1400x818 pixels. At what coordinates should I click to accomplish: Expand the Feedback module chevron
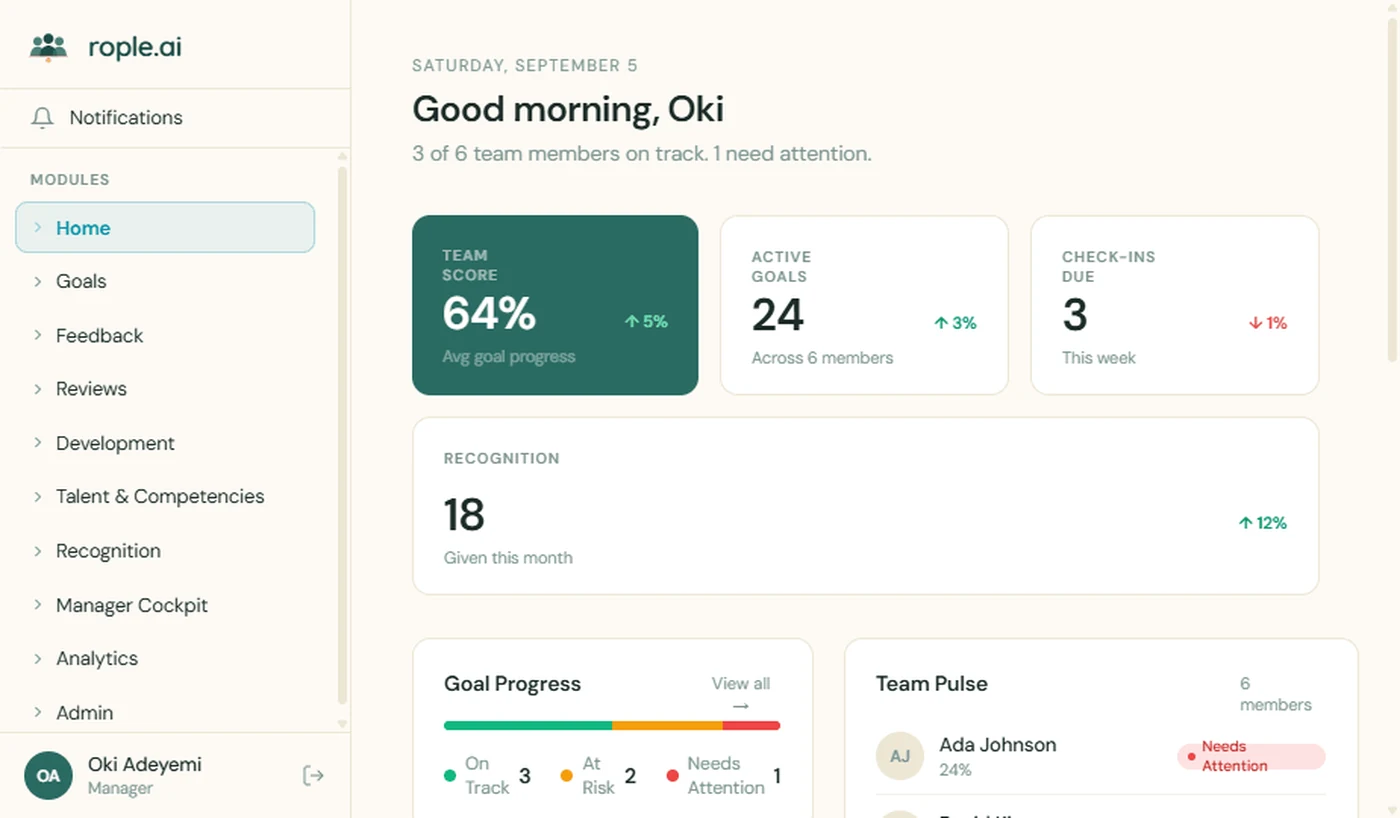click(38, 335)
